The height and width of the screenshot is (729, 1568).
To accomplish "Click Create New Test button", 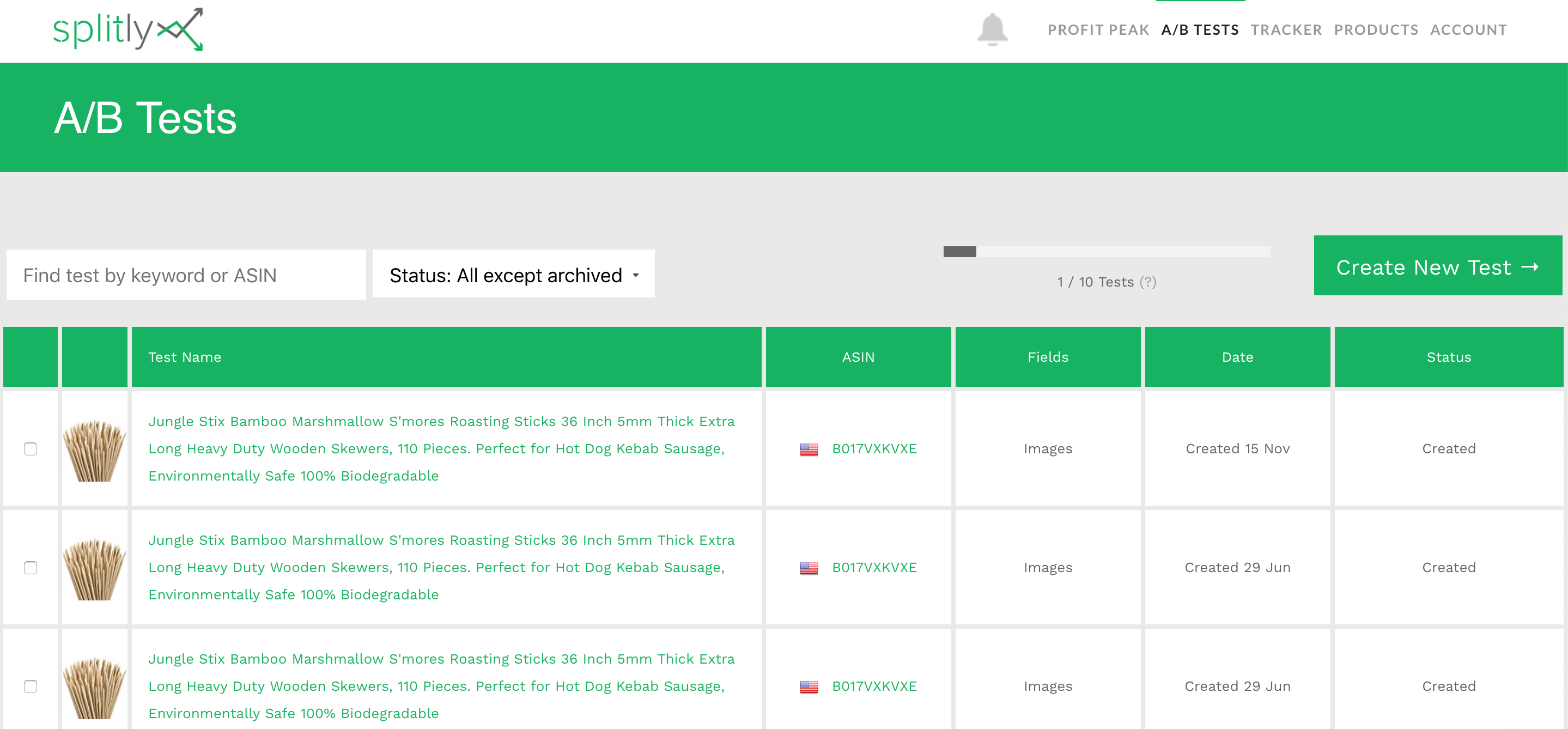I will [1437, 266].
